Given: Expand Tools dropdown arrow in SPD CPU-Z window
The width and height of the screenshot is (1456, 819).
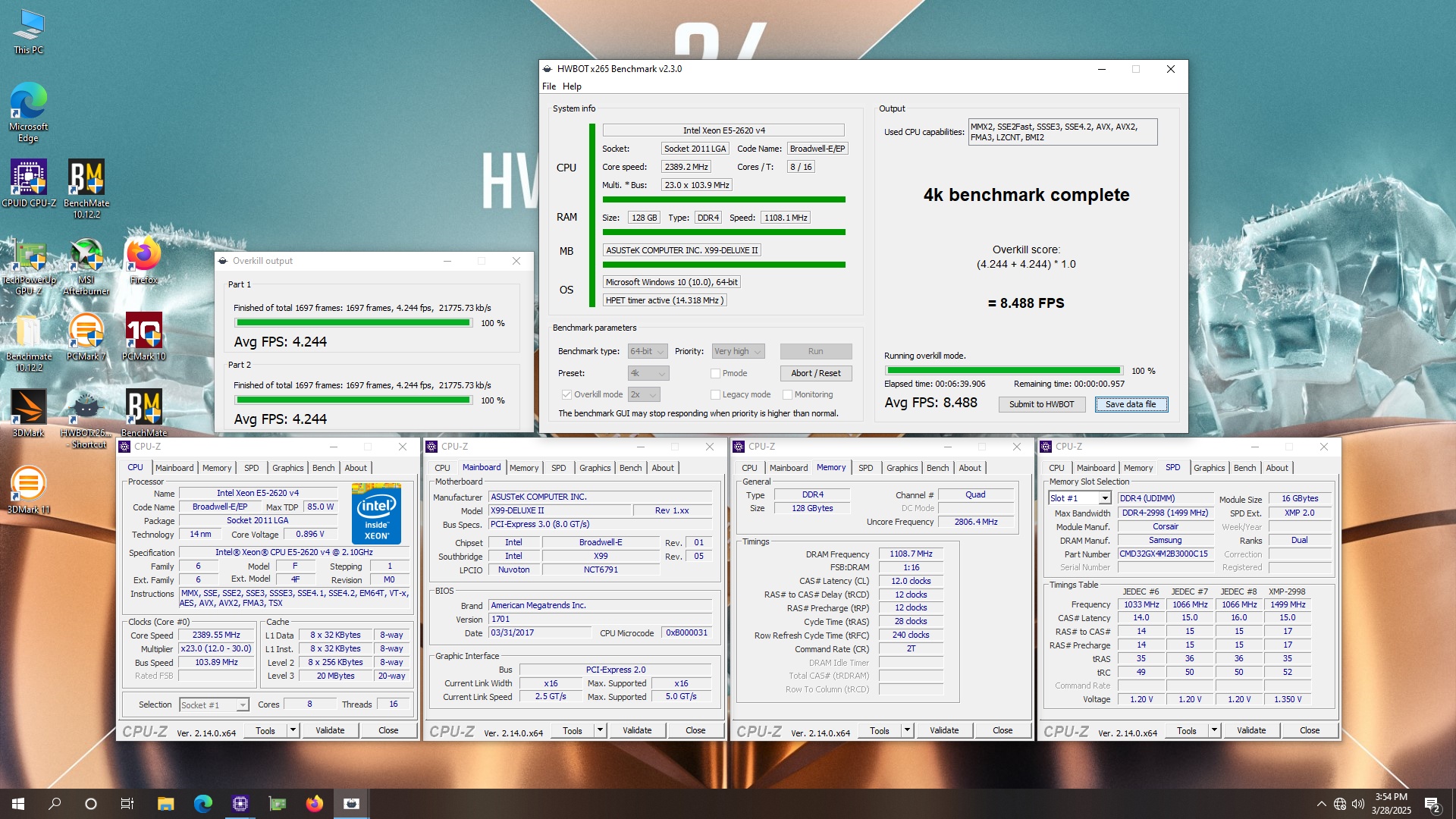Looking at the screenshot, I should tap(1214, 730).
